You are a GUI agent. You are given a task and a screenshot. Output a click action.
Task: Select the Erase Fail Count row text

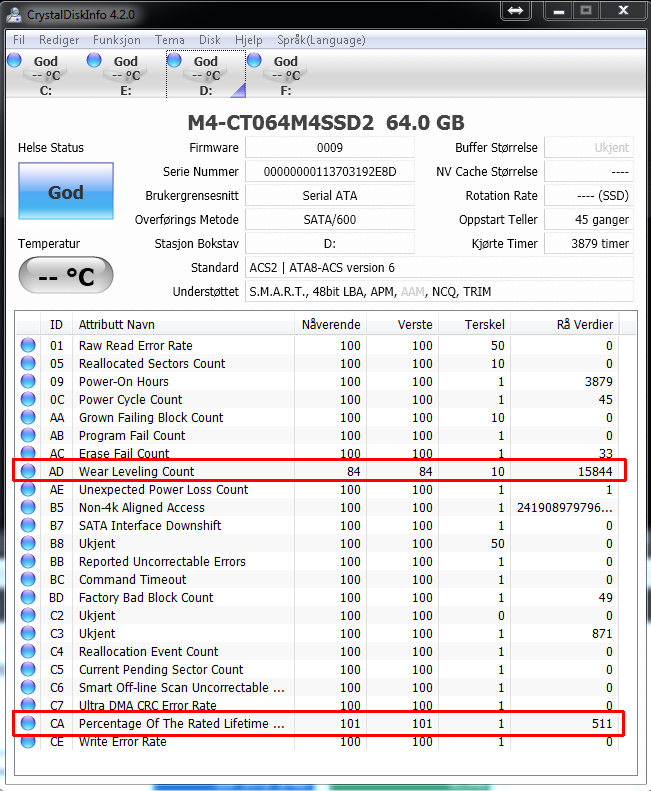click(x=124, y=453)
